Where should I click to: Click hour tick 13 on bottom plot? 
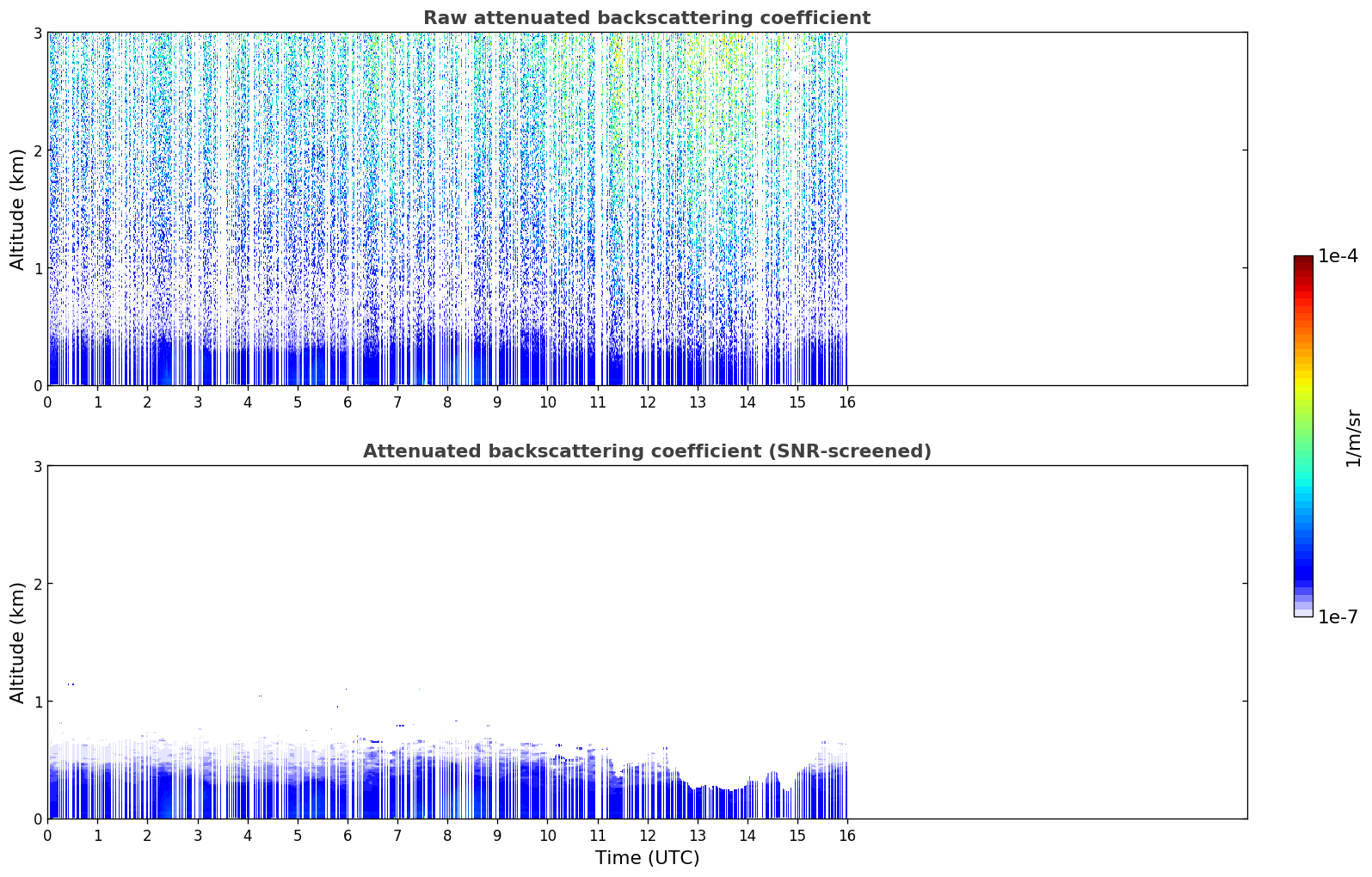[x=698, y=836]
